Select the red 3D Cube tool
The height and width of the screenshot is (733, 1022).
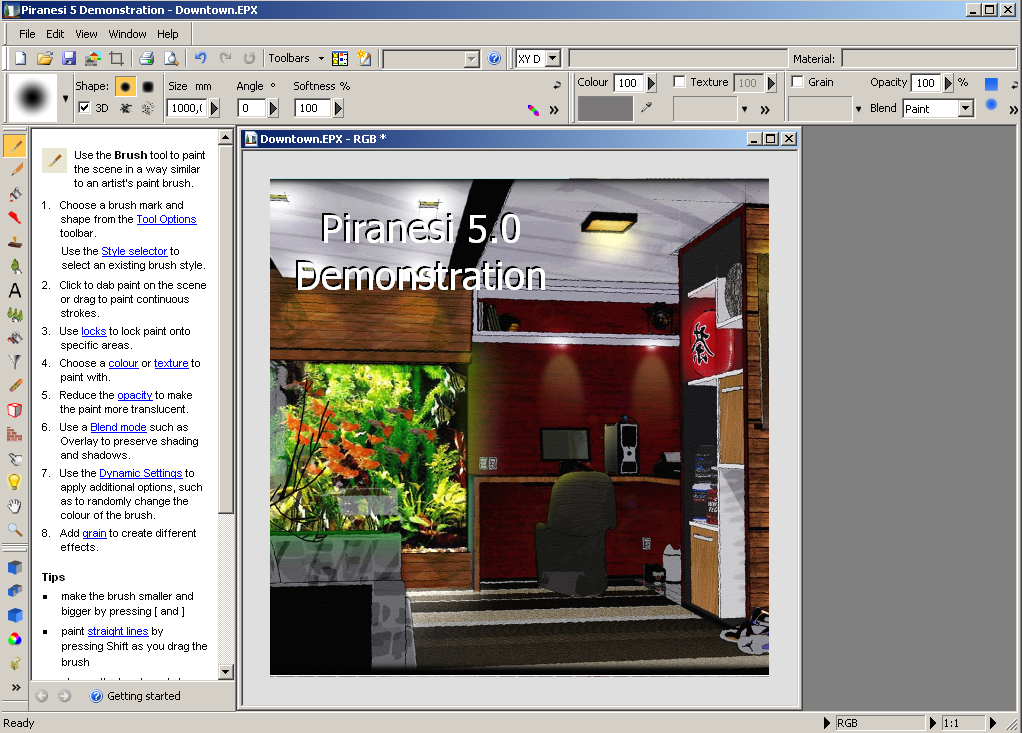point(15,410)
